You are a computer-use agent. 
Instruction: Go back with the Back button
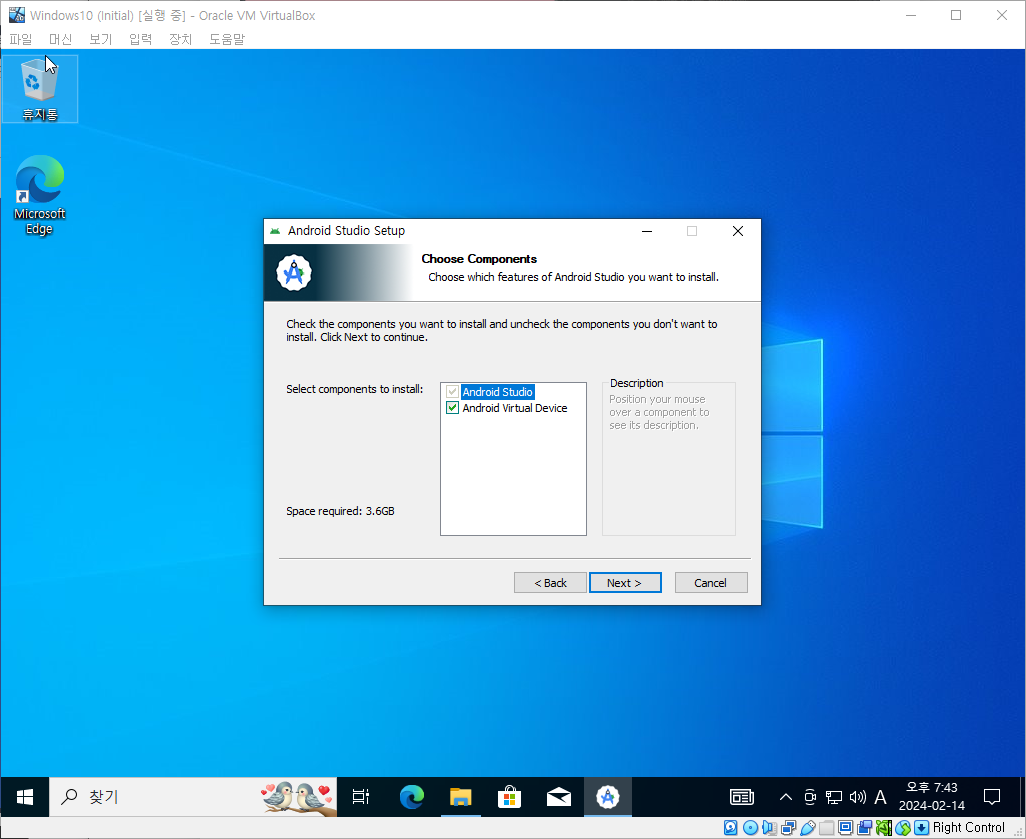point(550,582)
